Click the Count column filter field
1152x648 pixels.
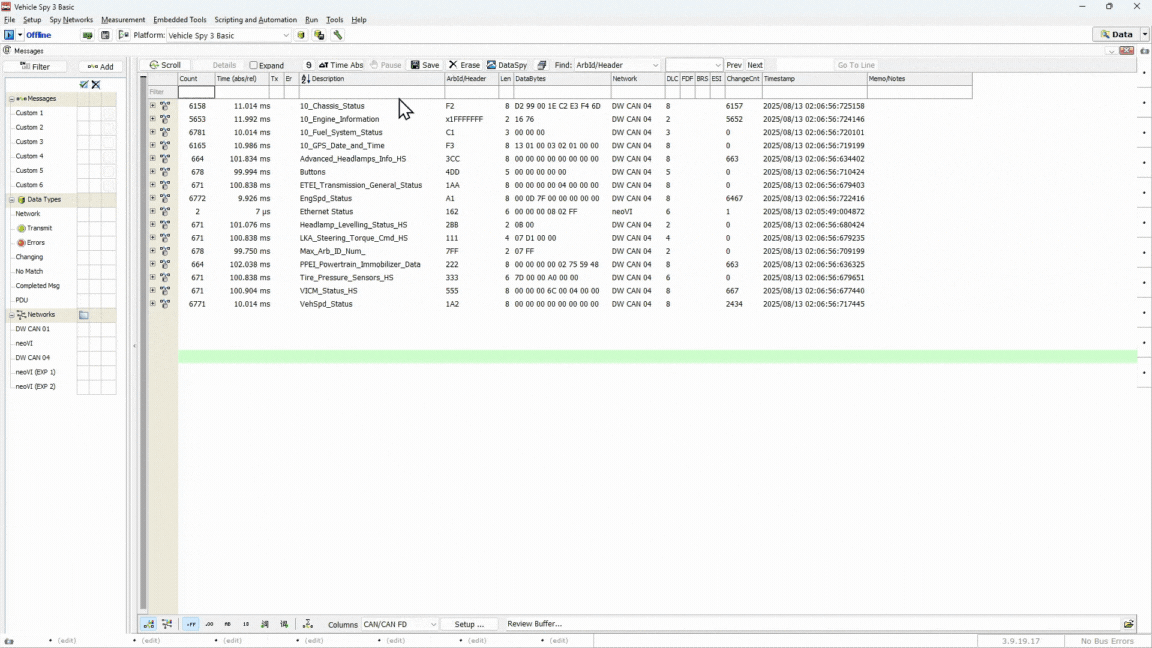[x=196, y=92]
